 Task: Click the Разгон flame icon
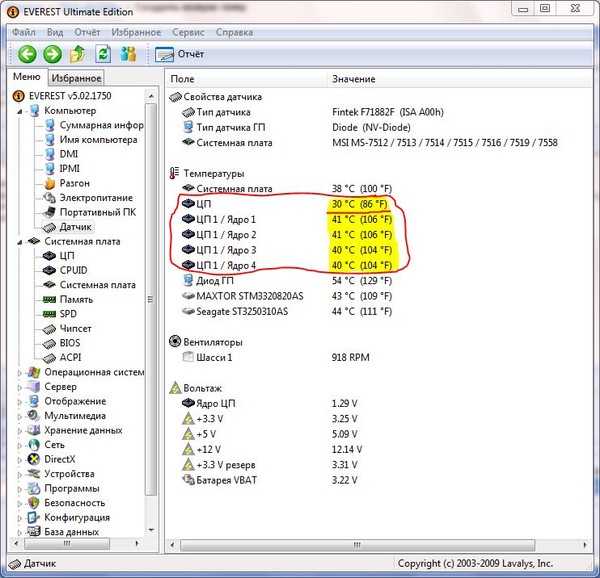point(49,184)
